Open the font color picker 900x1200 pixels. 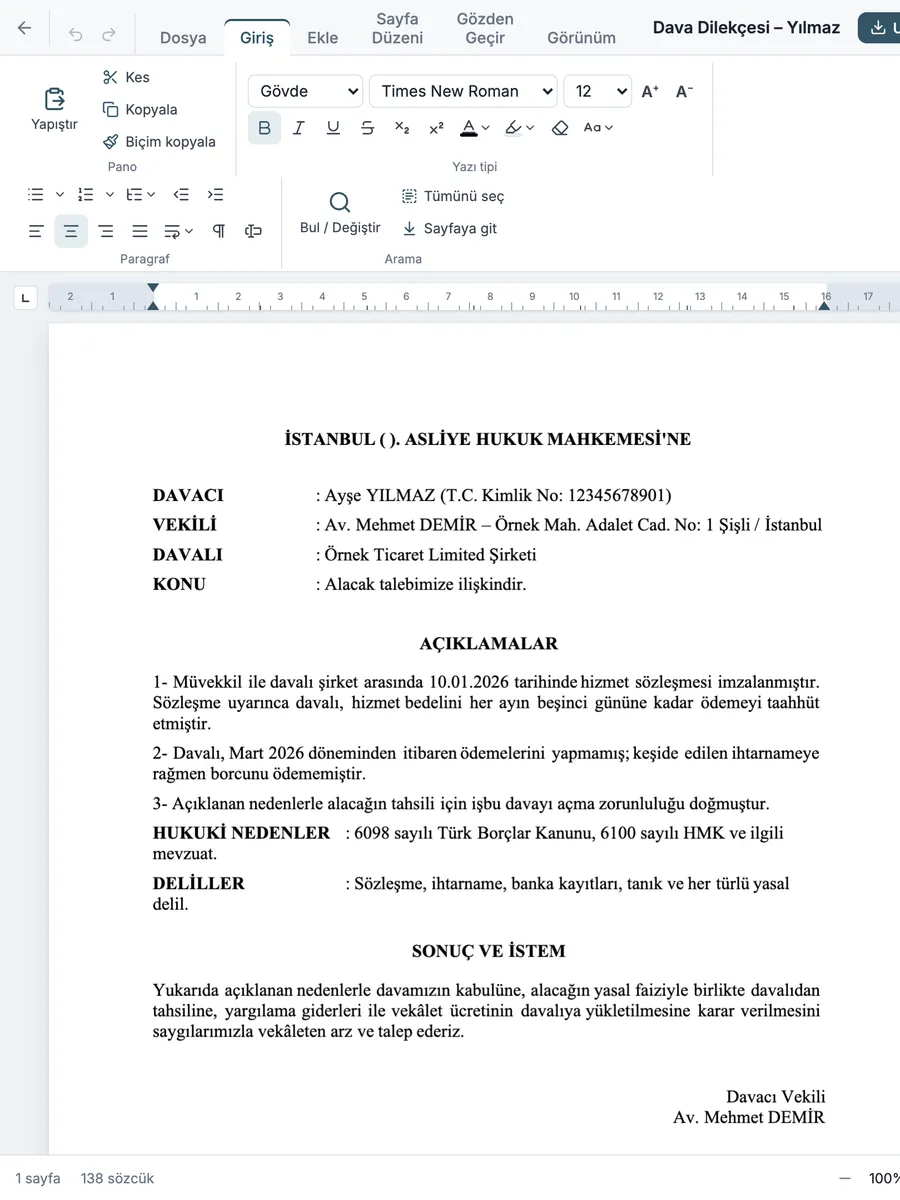coord(475,128)
